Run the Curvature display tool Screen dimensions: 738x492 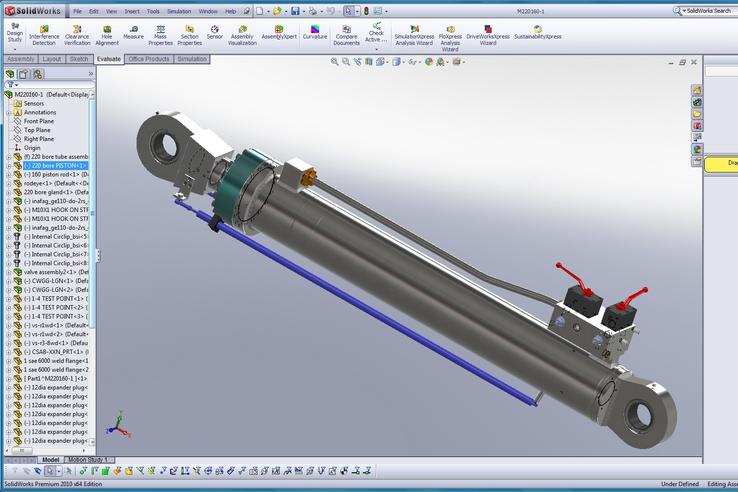(315, 35)
